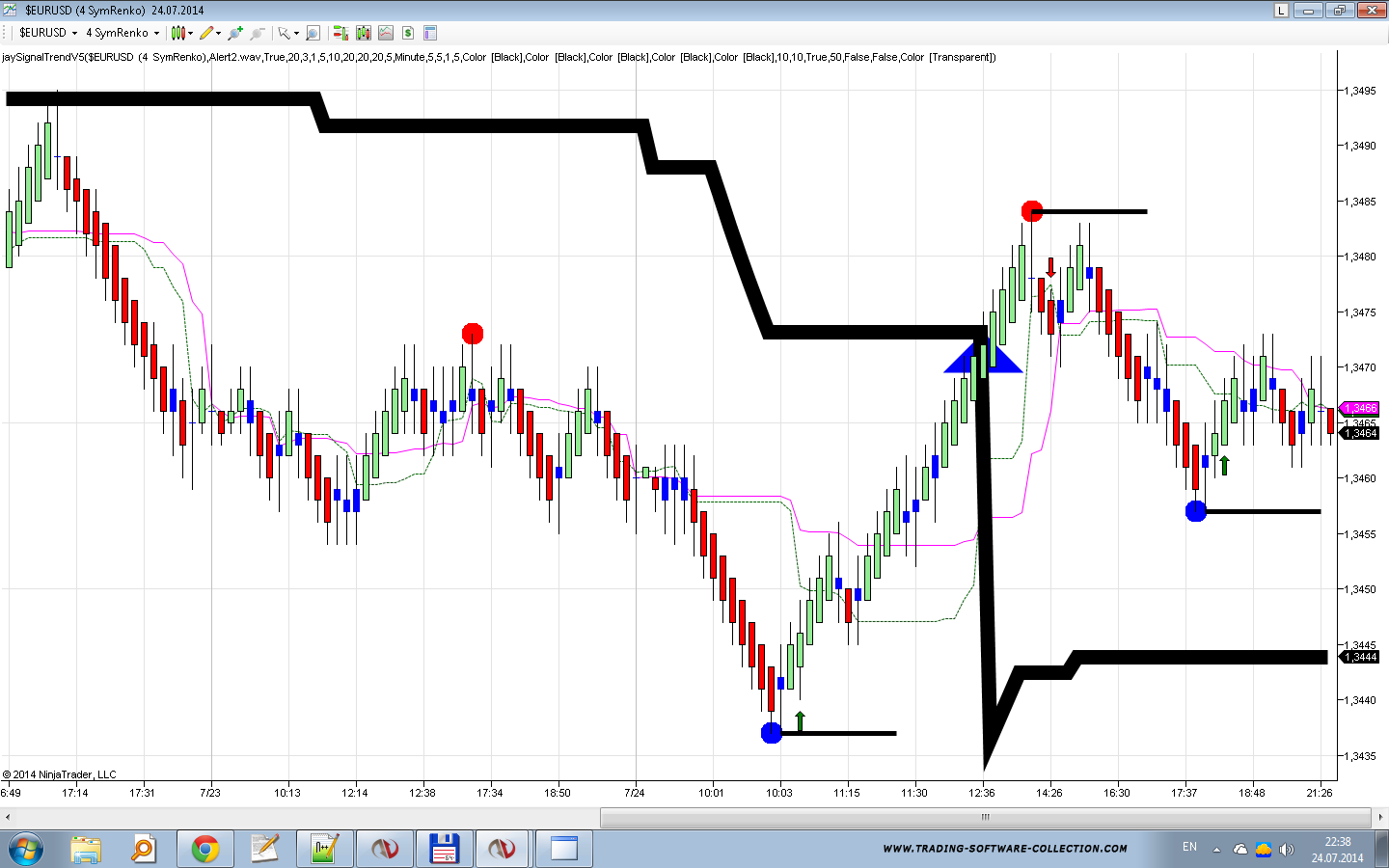Open the chart zoom frame tool
Screen dimensions: 1389x868
[313, 33]
